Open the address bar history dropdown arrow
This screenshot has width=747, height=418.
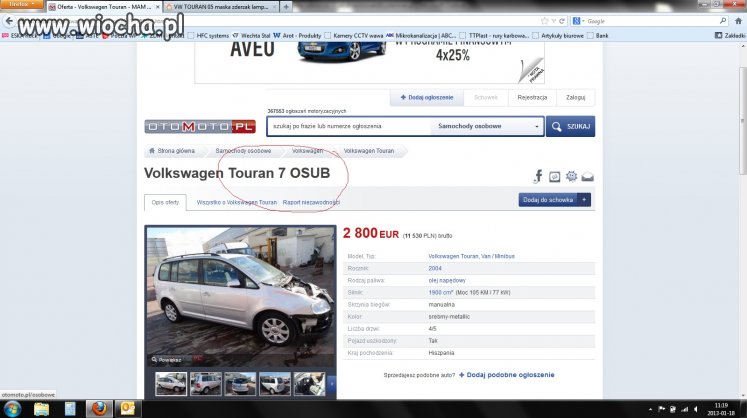554,21
